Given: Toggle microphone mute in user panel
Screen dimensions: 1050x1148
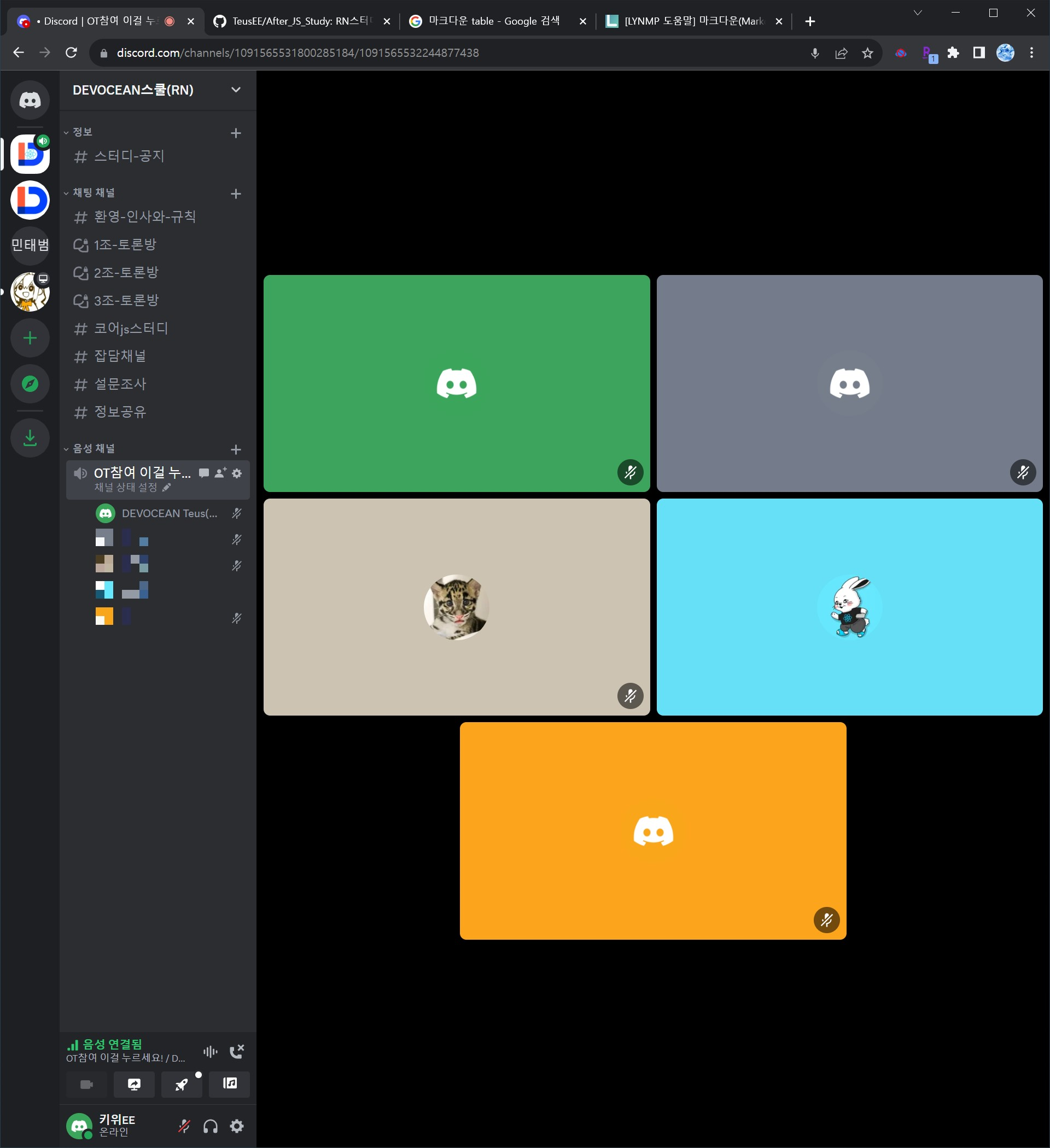Looking at the screenshot, I should pos(184,1126).
